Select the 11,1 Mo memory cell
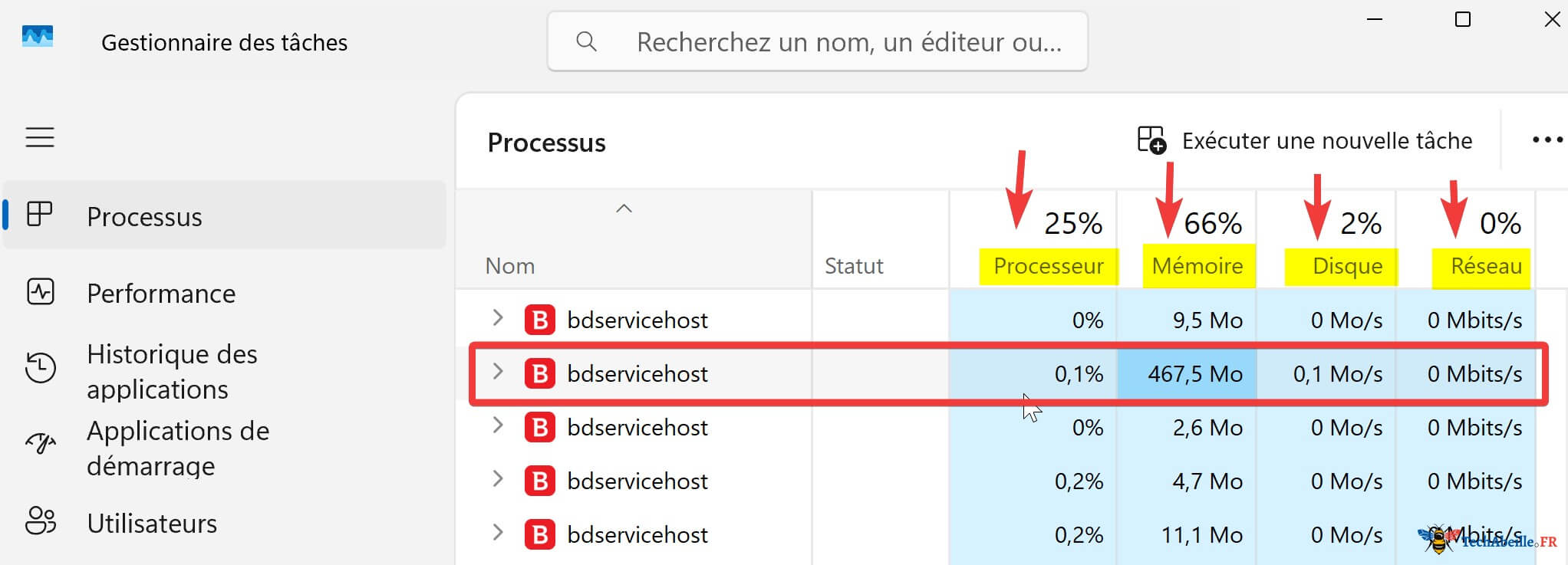The height and width of the screenshot is (565, 1568). (x=1187, y=534)
